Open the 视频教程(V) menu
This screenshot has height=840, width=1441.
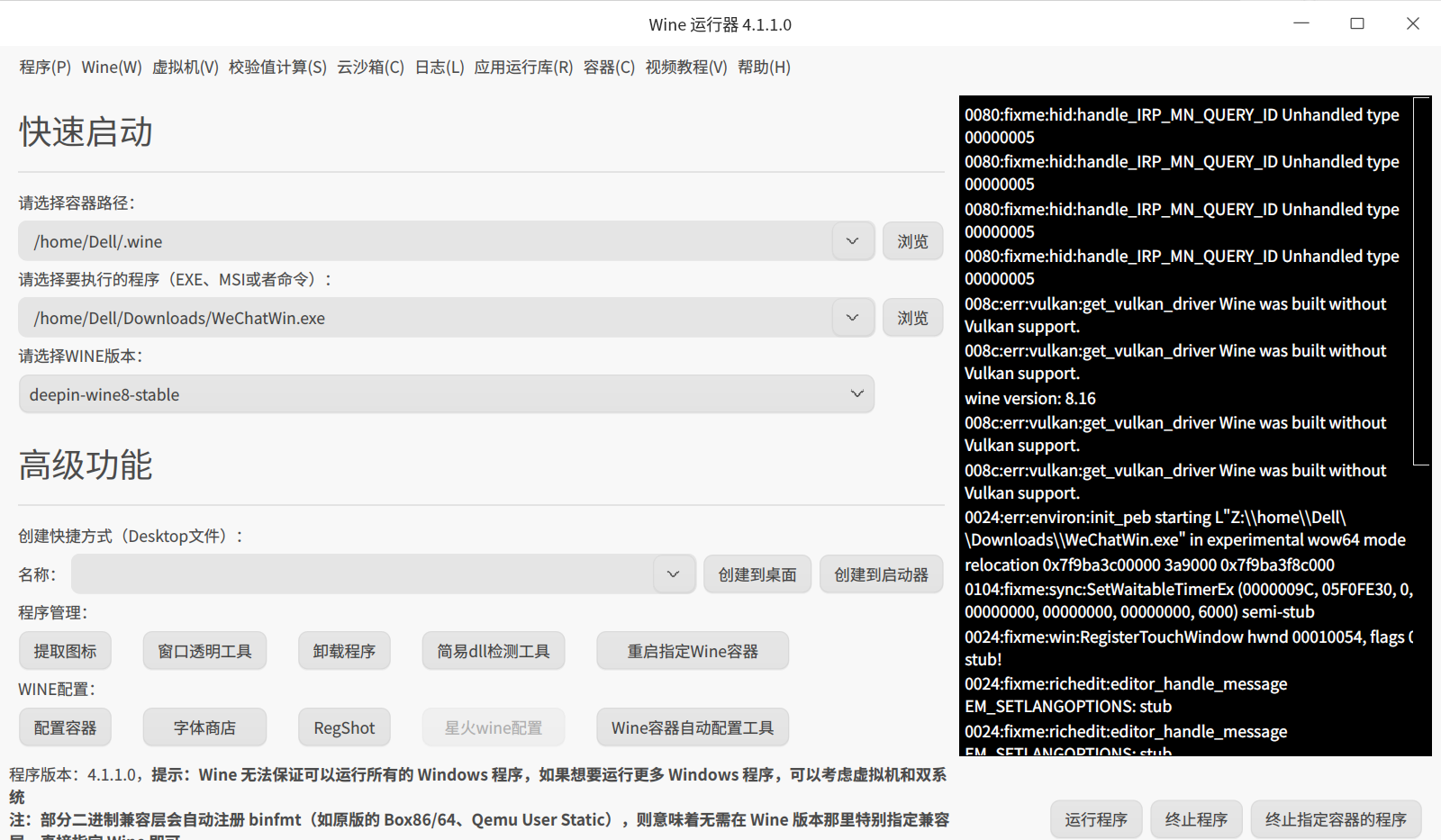click(686, 68)
